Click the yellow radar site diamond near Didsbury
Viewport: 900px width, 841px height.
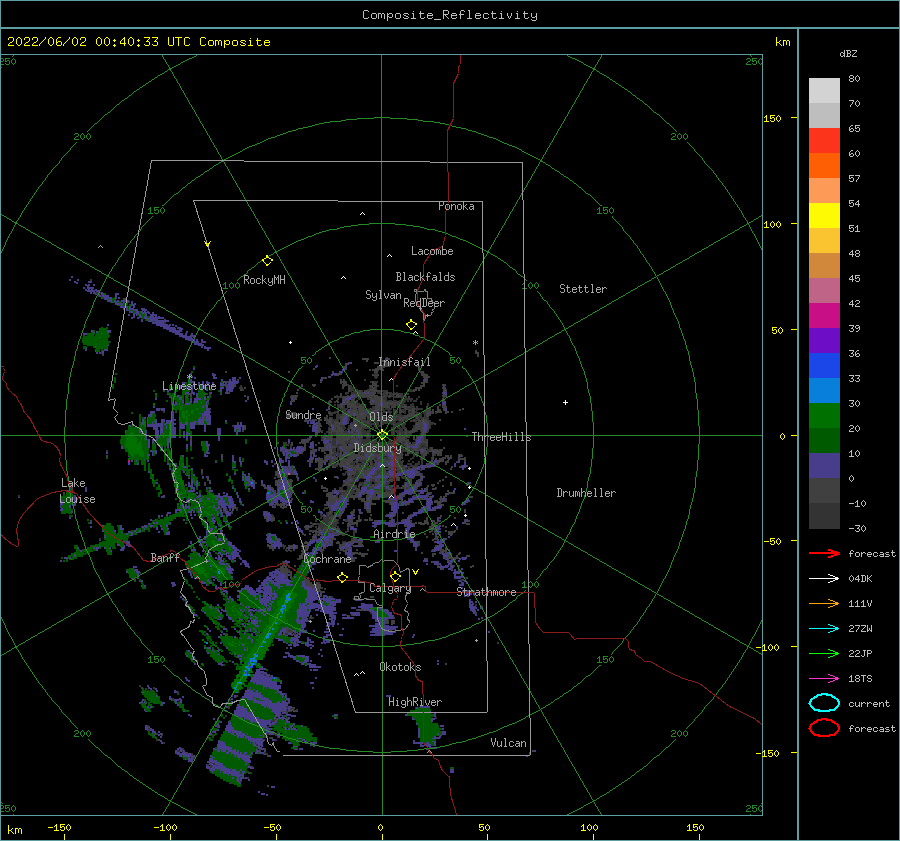(x=382, y=435)
